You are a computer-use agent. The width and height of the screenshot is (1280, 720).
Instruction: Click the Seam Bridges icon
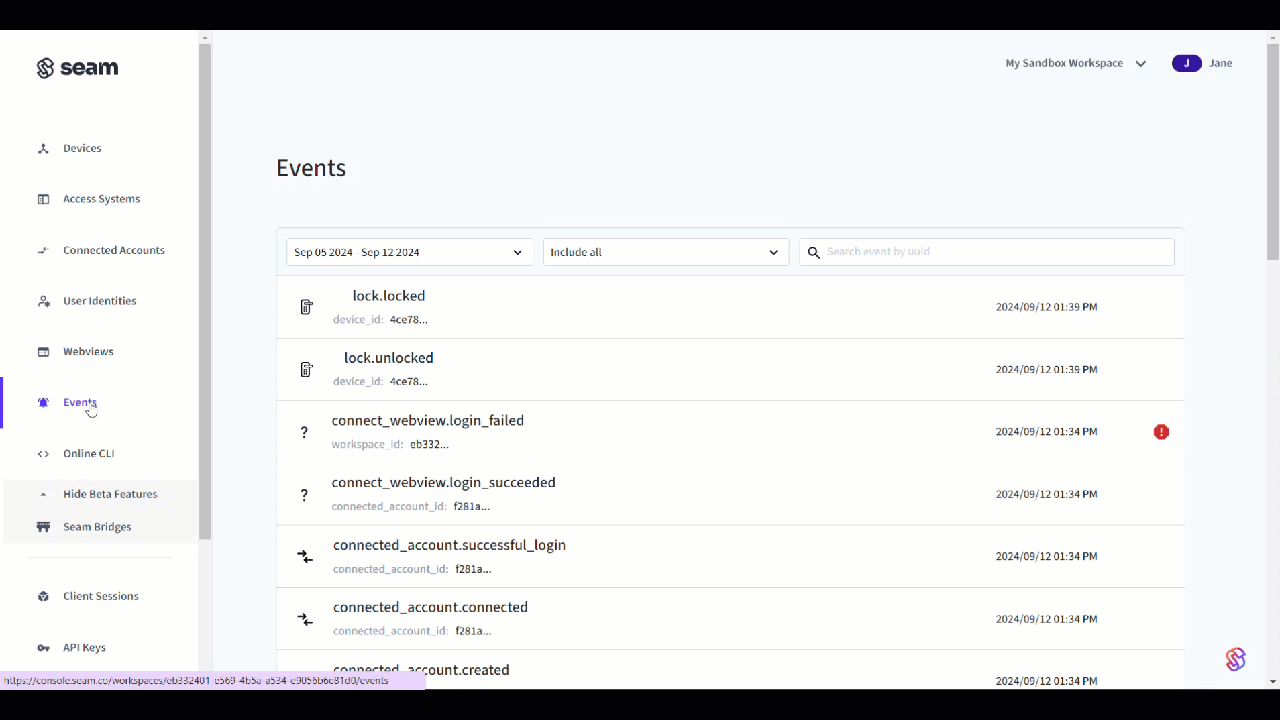43,527
